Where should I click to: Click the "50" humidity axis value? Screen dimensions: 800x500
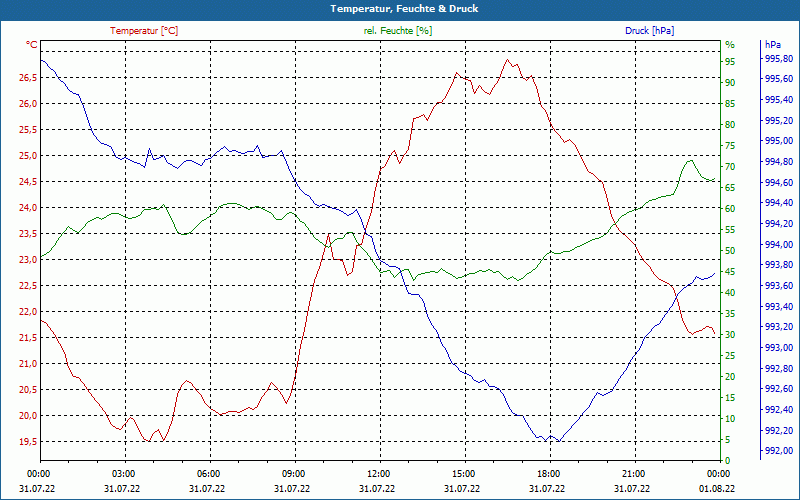[x=730, y=251]
